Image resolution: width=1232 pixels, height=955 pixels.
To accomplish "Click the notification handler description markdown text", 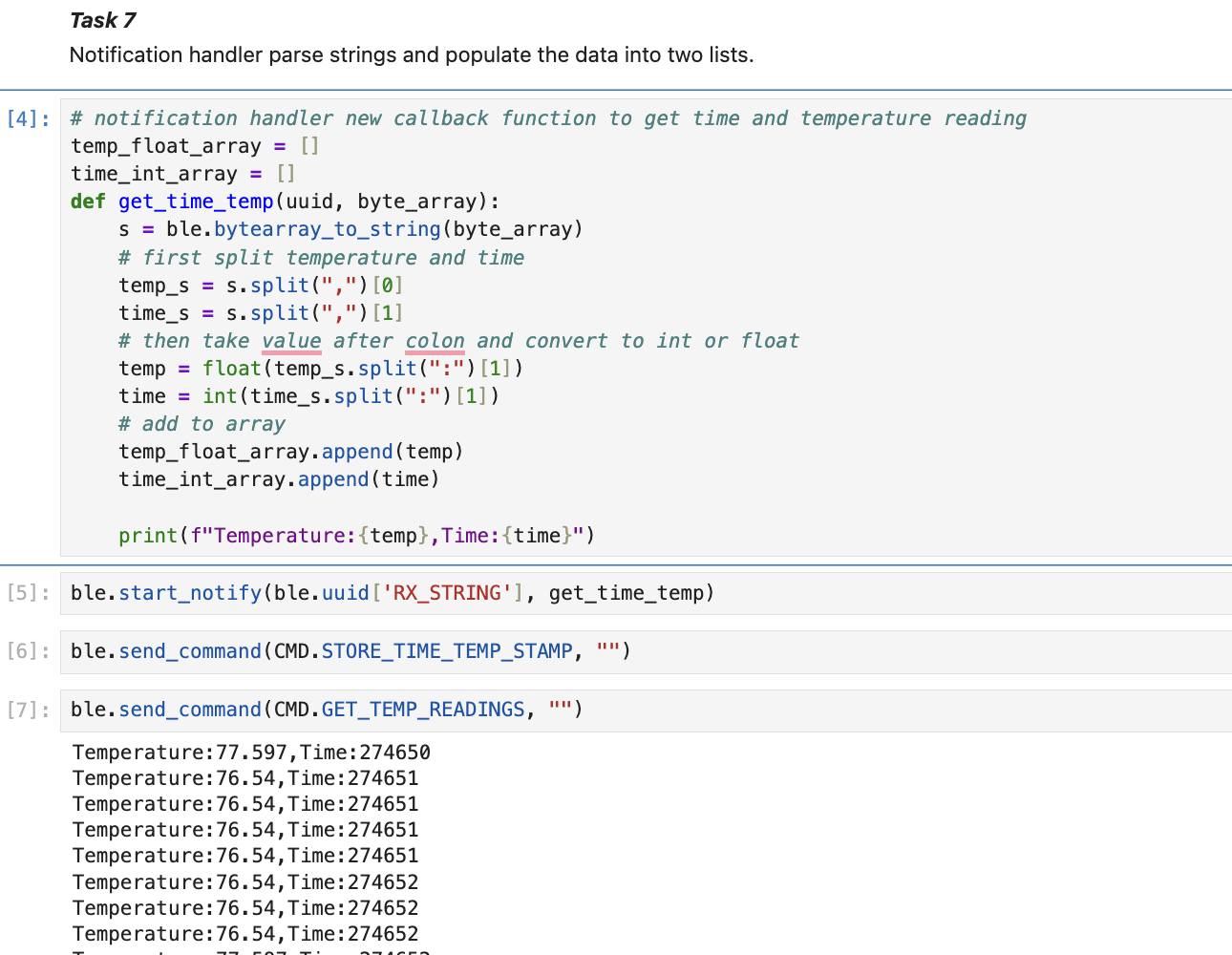I will tap(411, 54).
